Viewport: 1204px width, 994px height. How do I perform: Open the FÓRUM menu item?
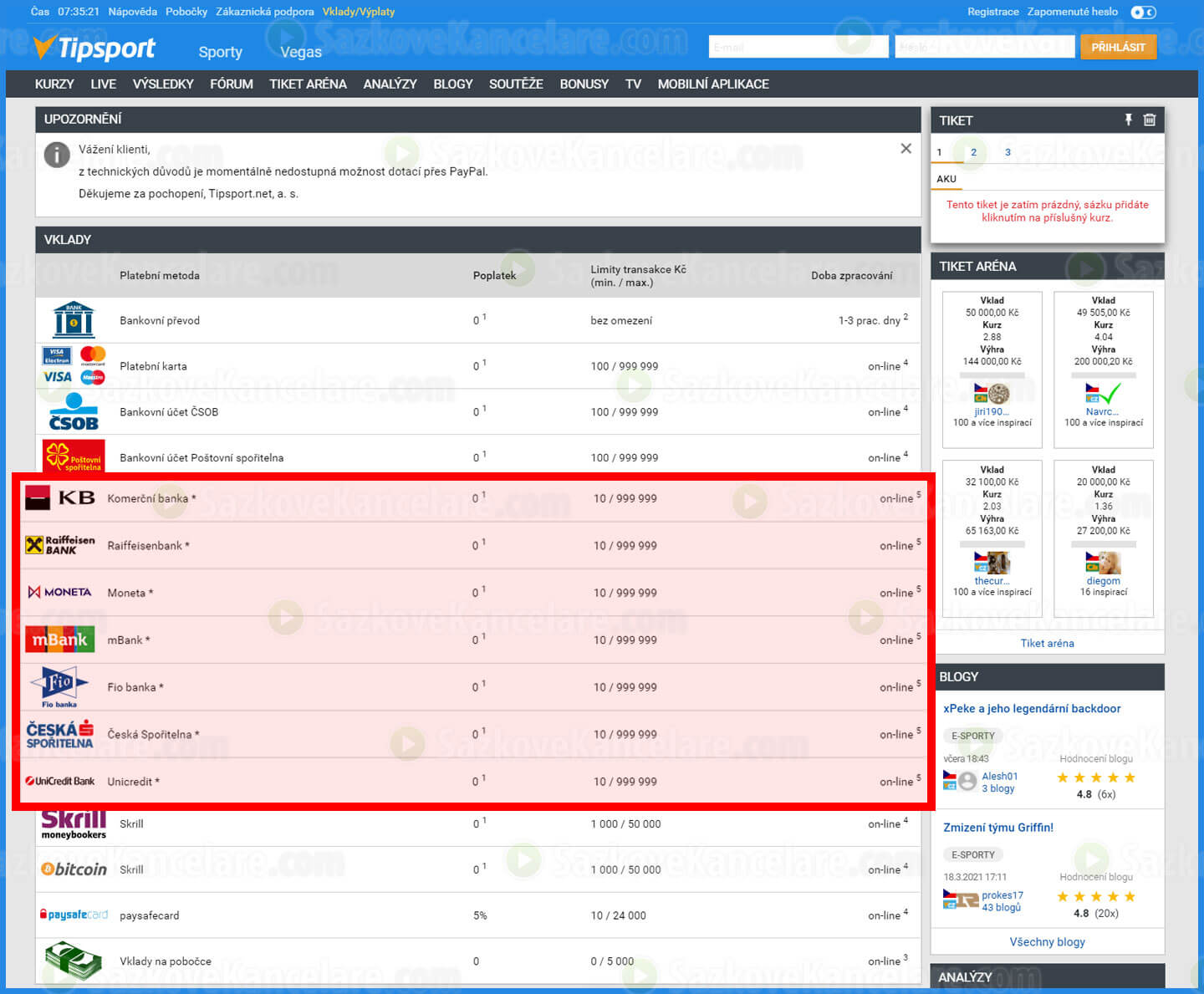[x=232, y=84]
